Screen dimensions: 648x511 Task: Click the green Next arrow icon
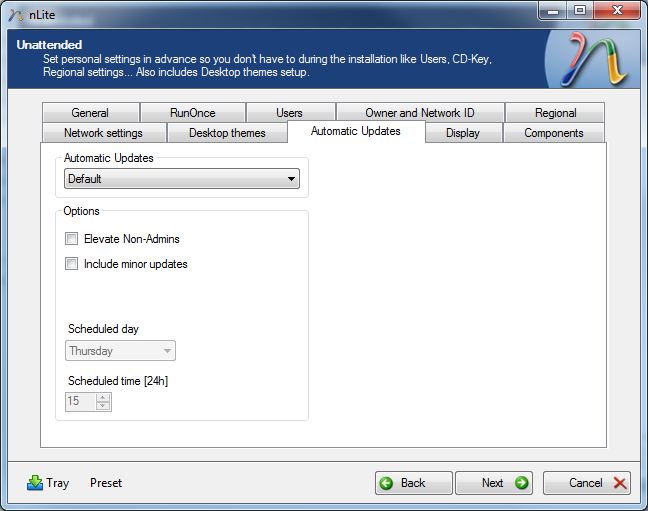click(522, 482)
